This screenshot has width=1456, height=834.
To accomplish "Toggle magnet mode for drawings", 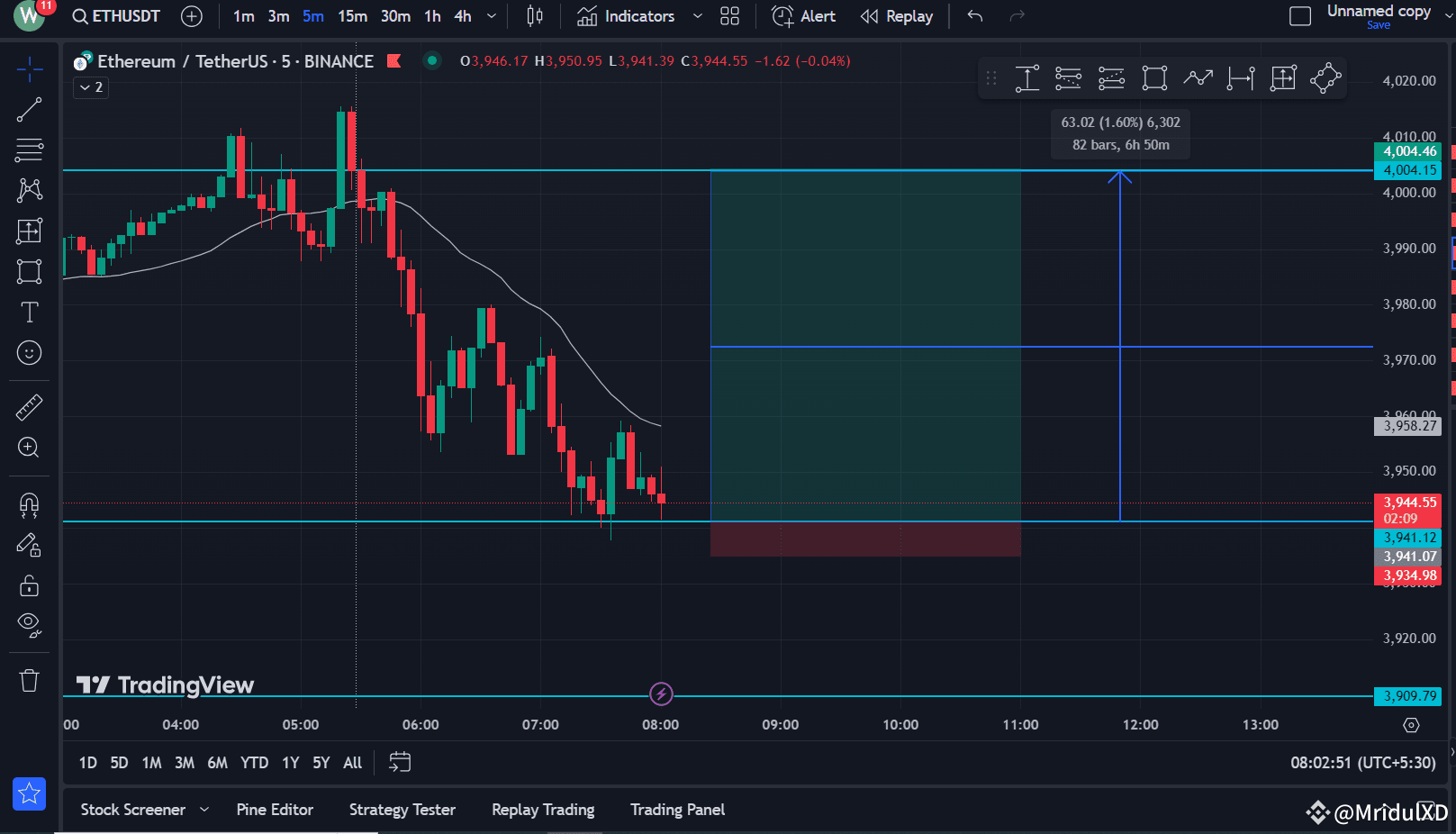I will point(29,504).
